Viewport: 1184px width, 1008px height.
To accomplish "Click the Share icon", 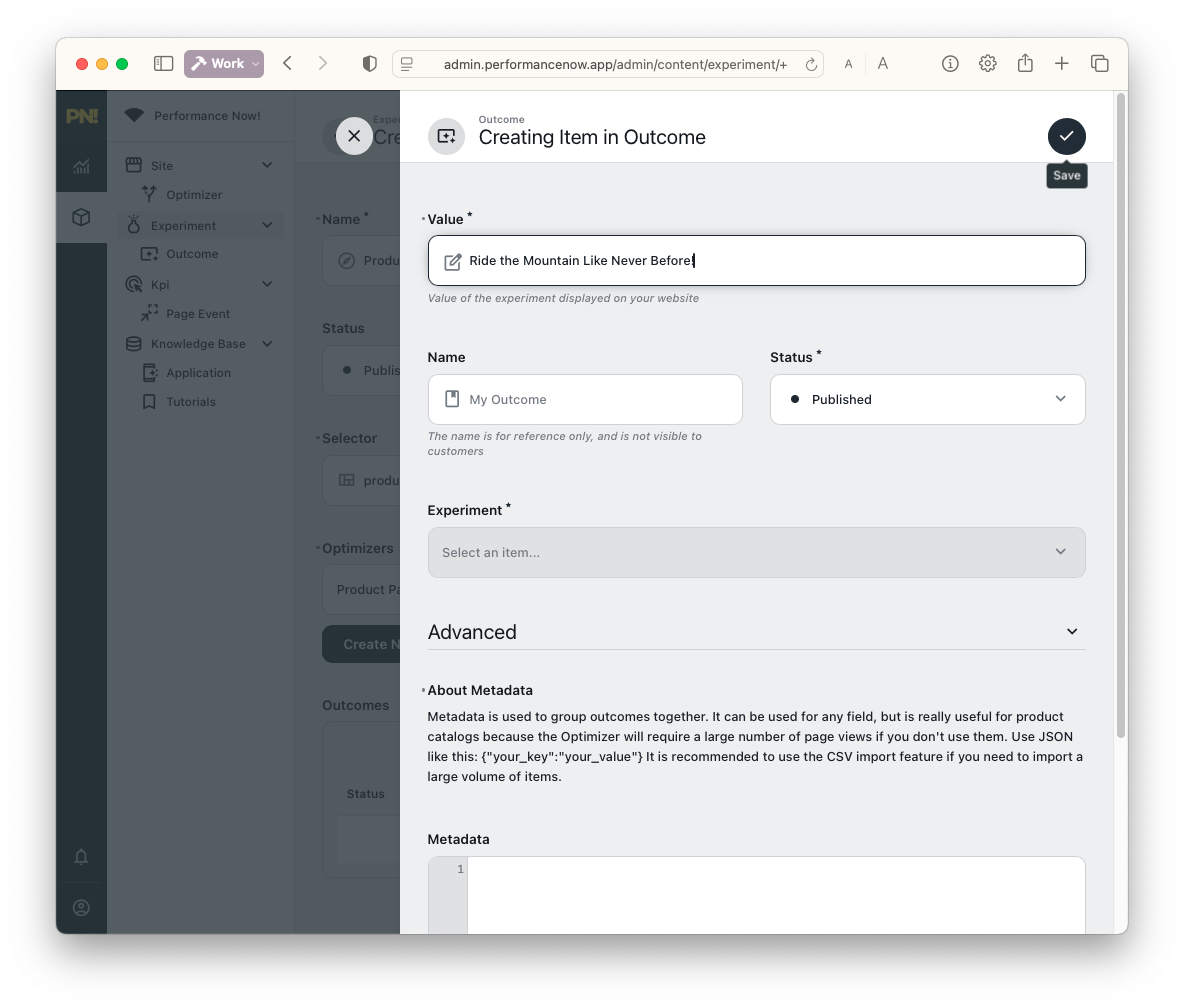I will pos(1025,63).
